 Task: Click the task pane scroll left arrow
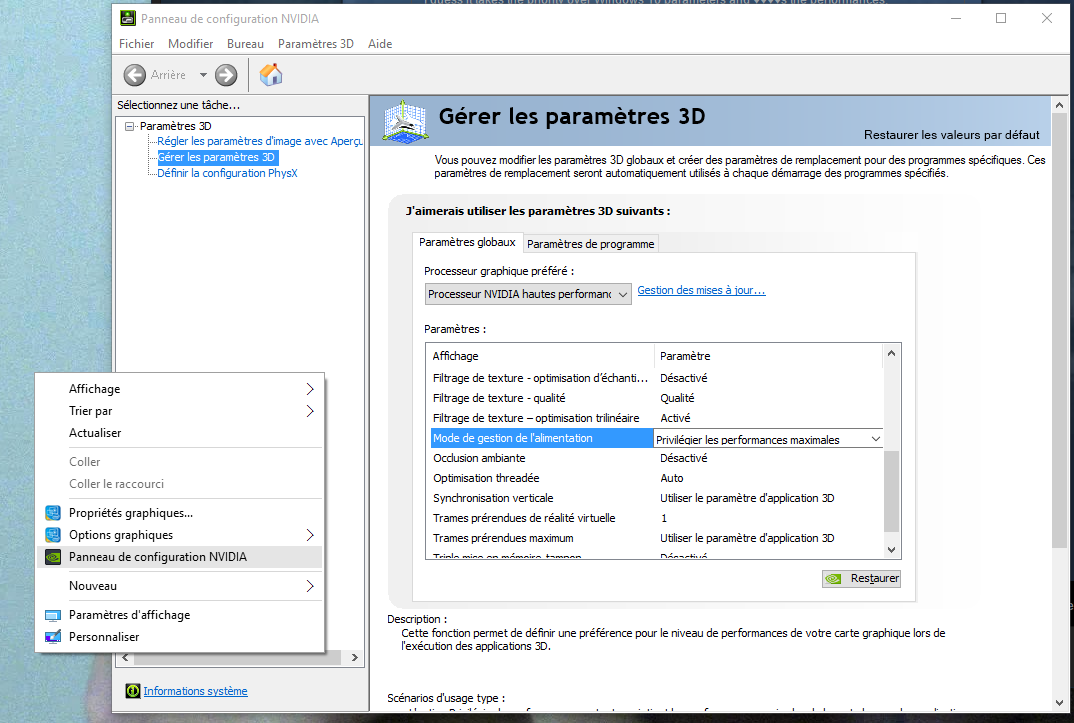coord(125,657)
